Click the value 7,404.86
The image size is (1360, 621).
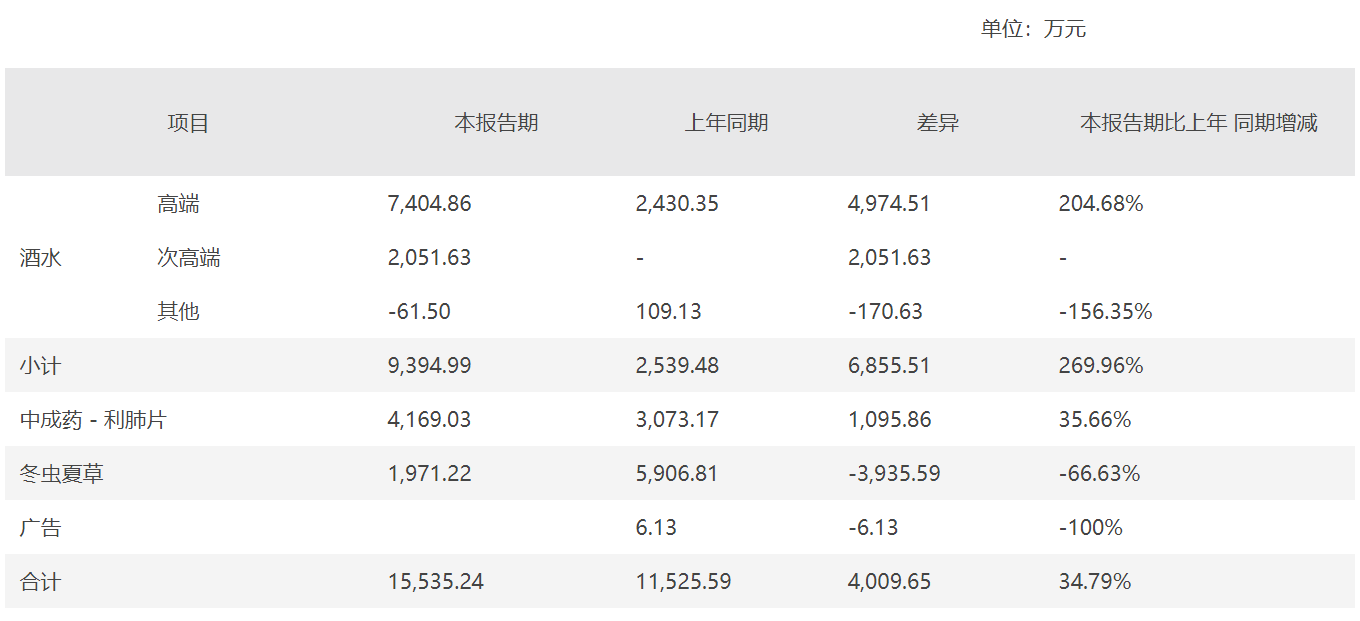429,204
